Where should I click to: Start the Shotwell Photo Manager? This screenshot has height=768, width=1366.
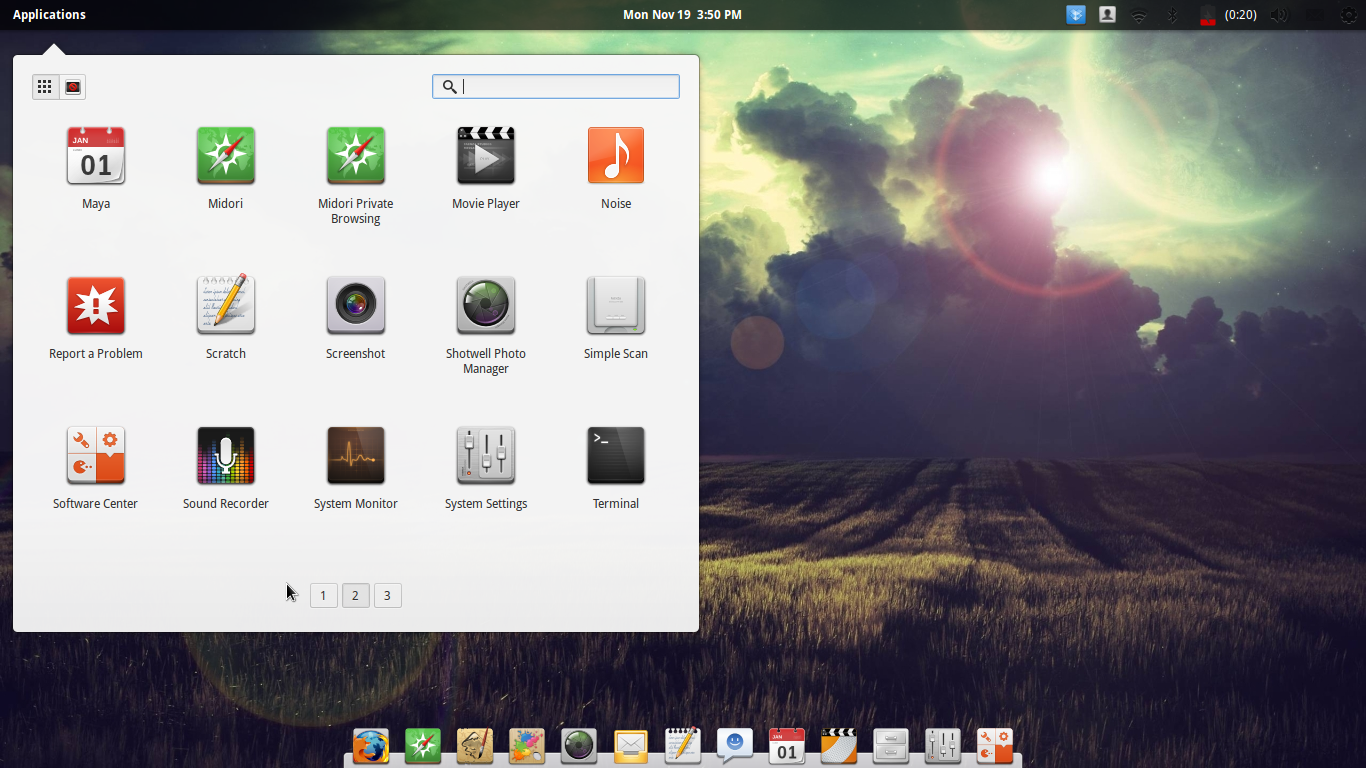(x=485, y=305)
